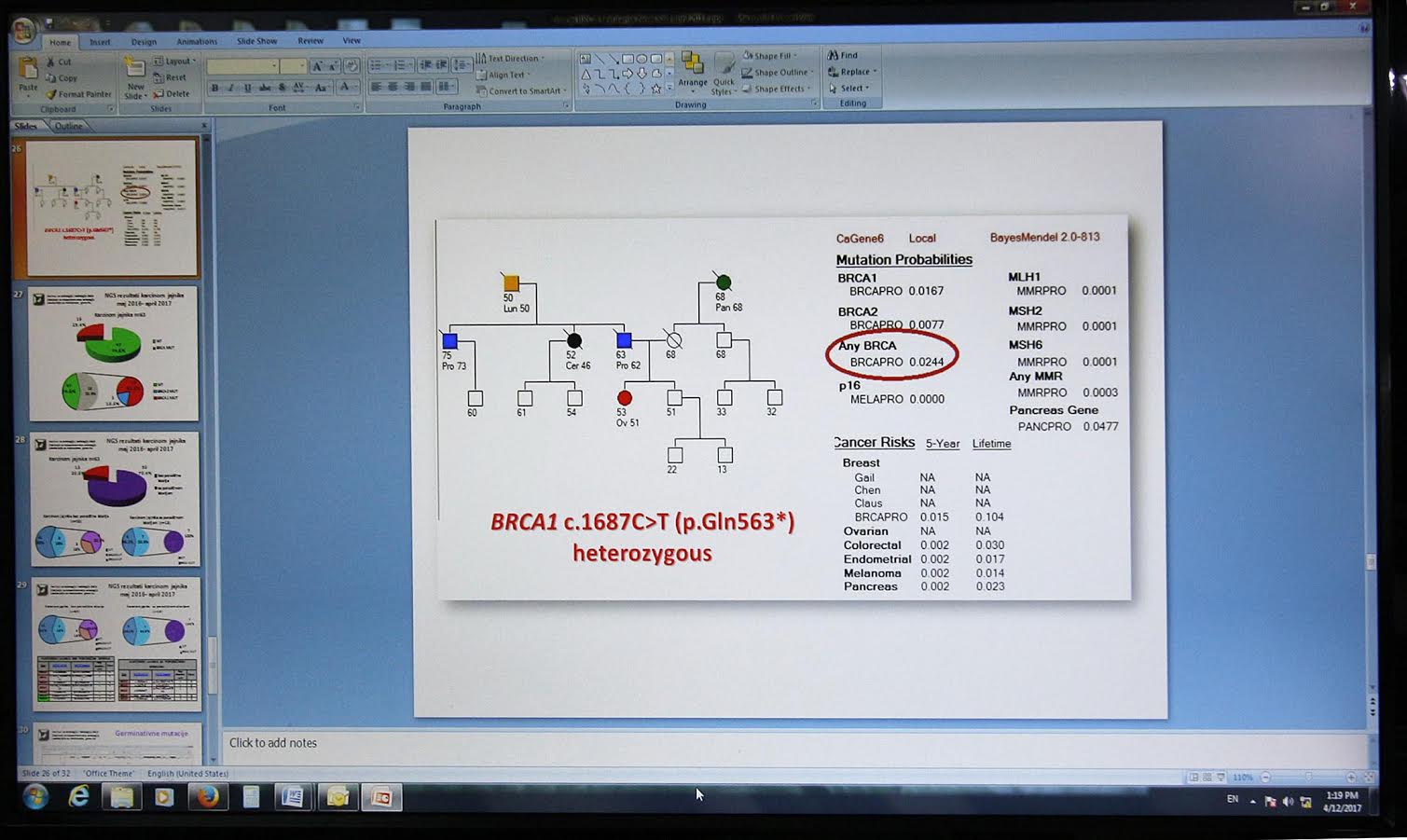This screenshot has height=840, width=1407.
Task: Choose the right arrow shape
Action: (628, 74)
